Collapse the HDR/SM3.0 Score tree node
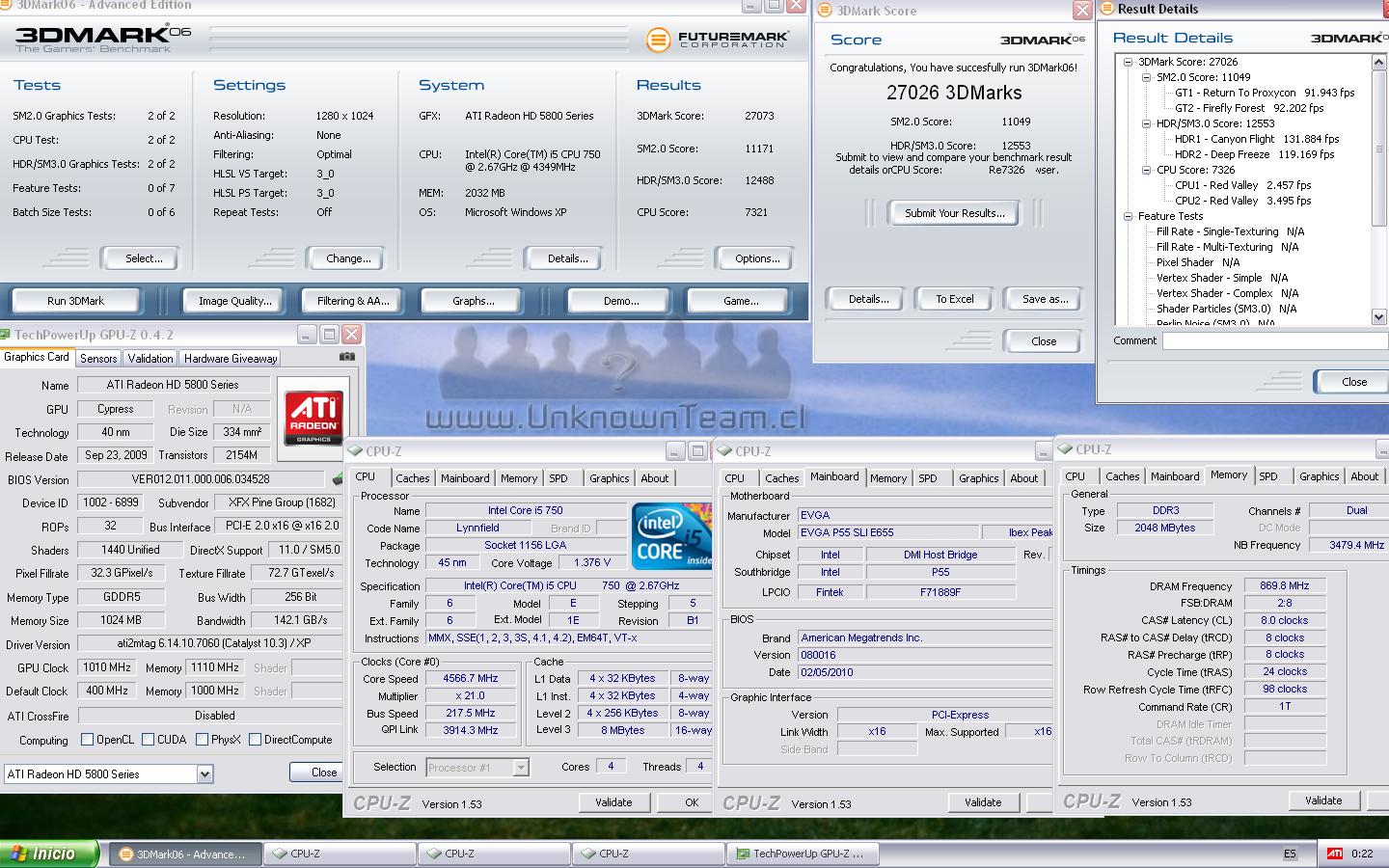1389x868 pixels. click(x=1146, y=123)
